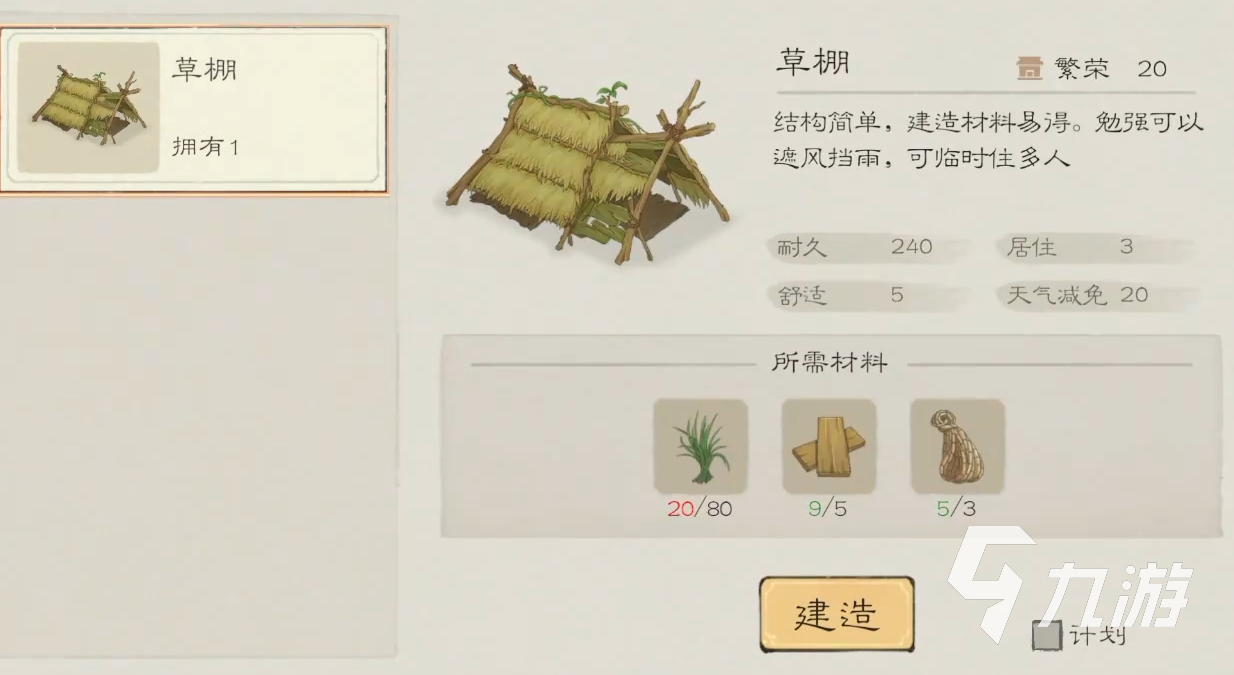Click the 天气减免 20 stat bar
Screen dimensions: 1234x675
tap(1096, 295)
